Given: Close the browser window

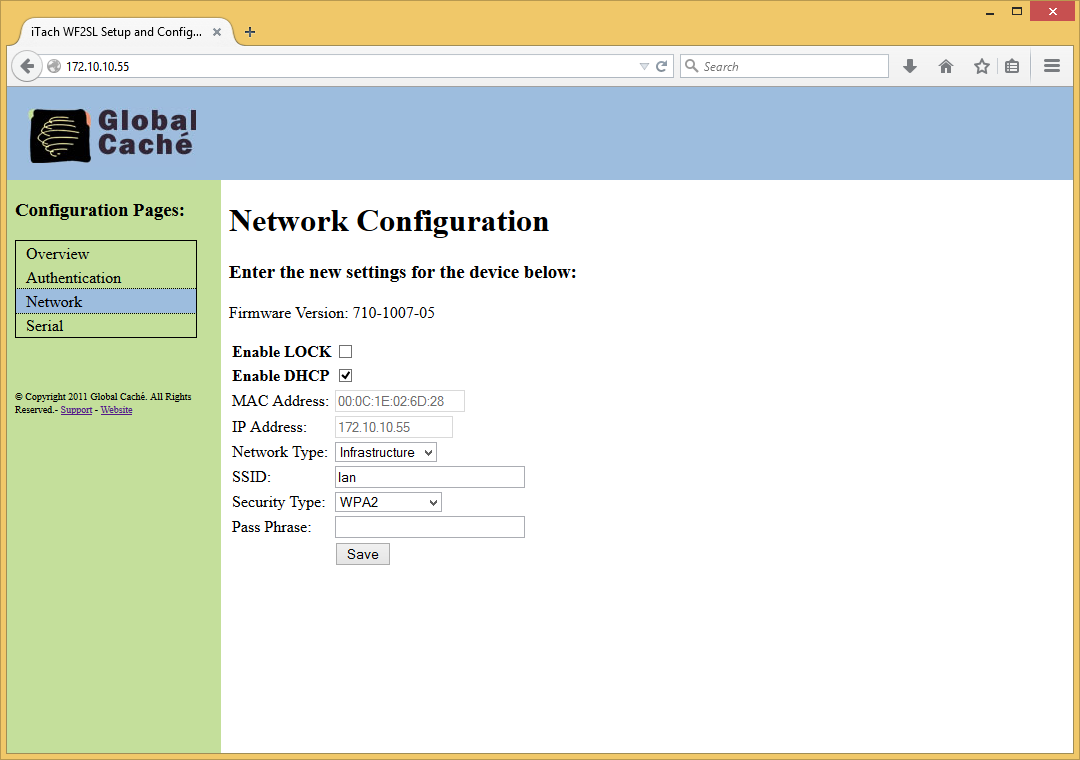Looking at the screenshot, I should pyautogui.click(x=1052, y=12).
